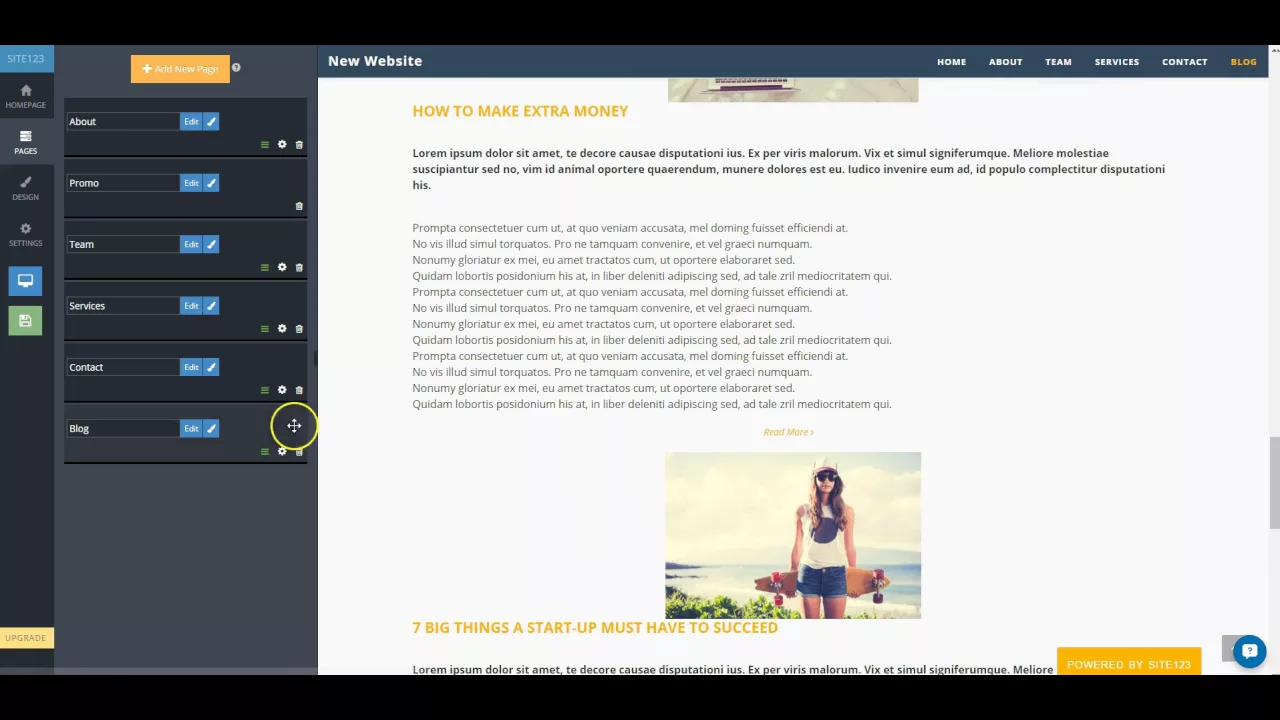Click the Powered by SITE123 banner
The image size is (1280, 720).
(x=1128, y=664)
